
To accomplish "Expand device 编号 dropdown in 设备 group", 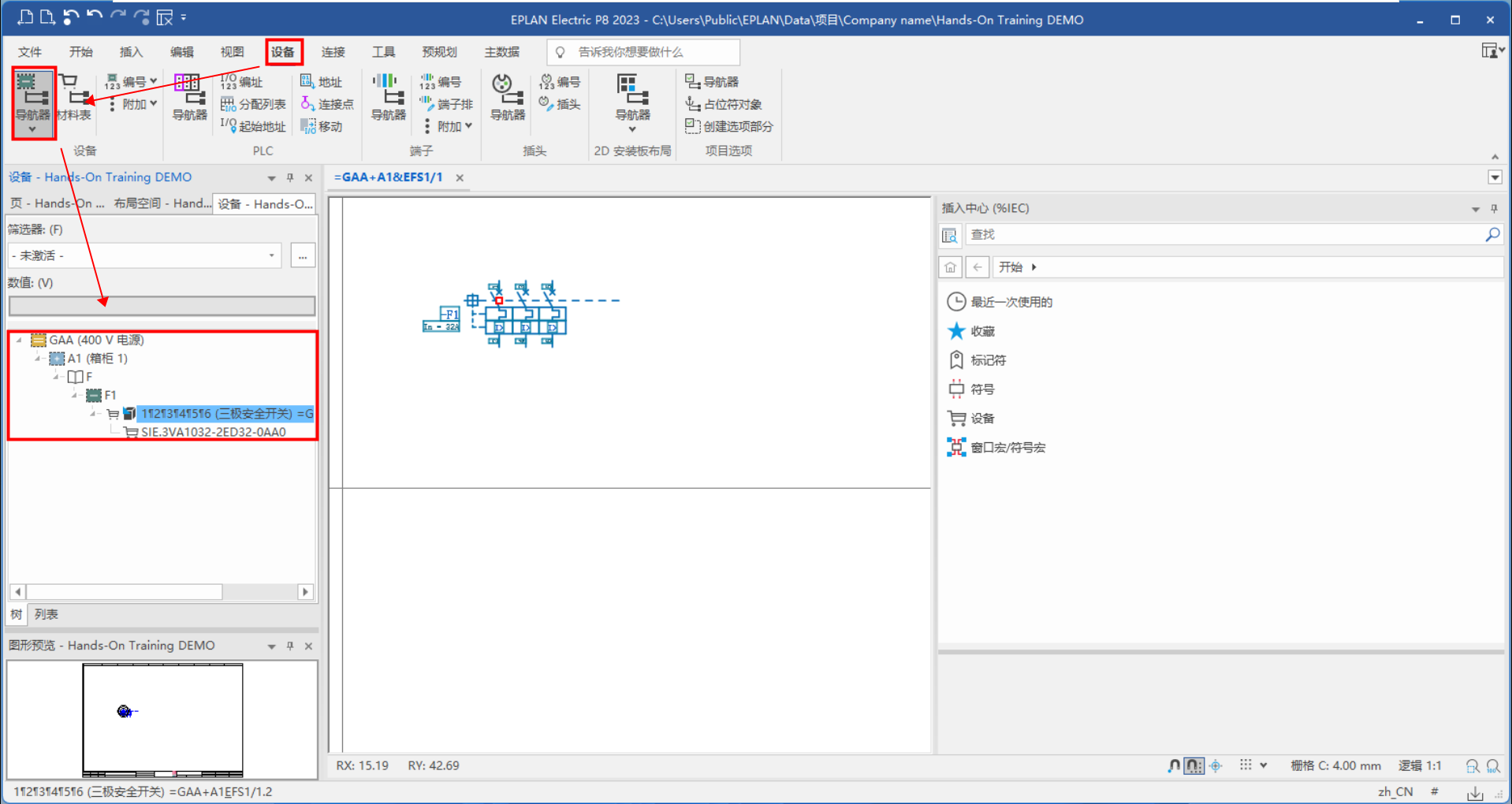I will point(153,81).
